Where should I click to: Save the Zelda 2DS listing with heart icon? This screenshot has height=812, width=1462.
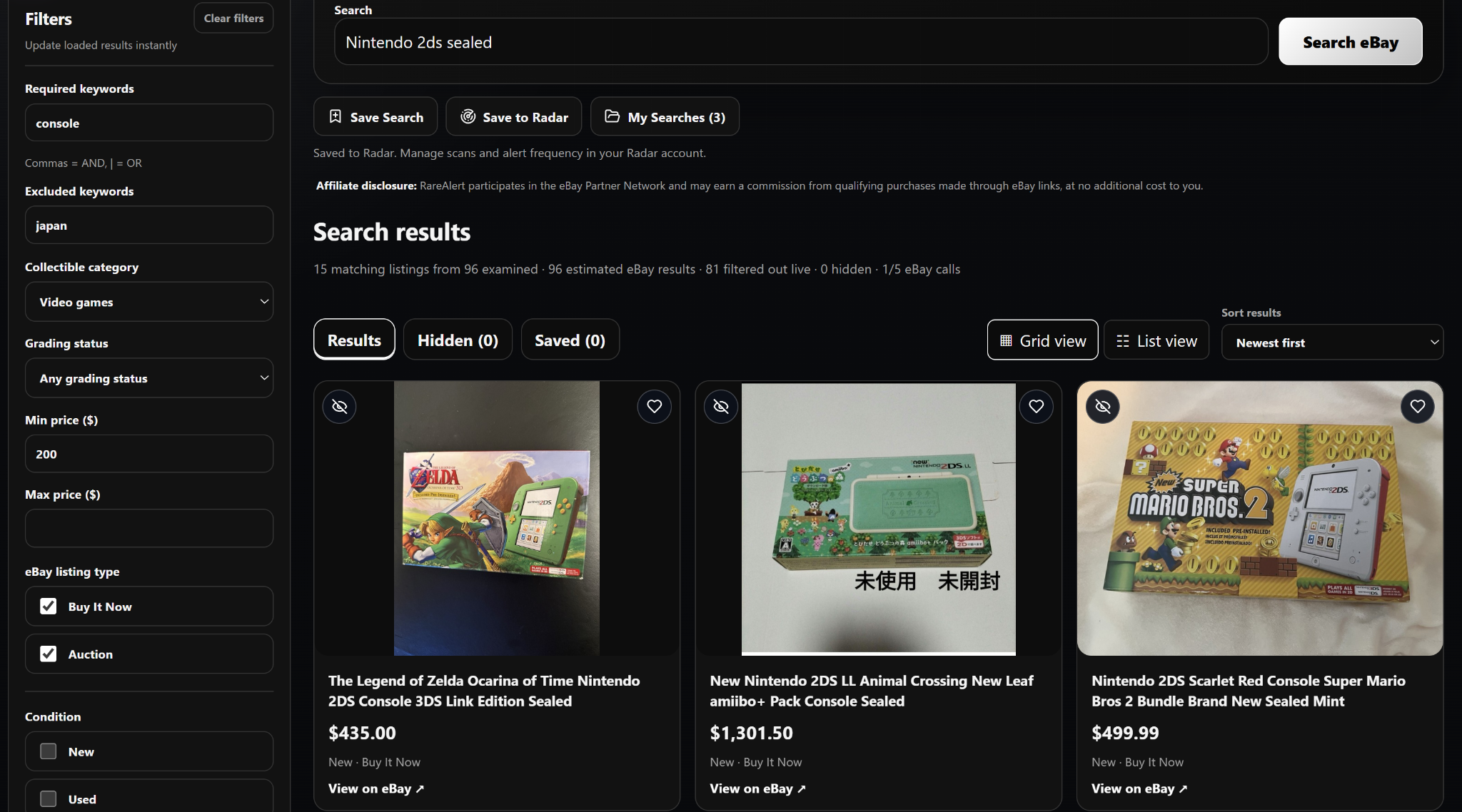[654, 406]
